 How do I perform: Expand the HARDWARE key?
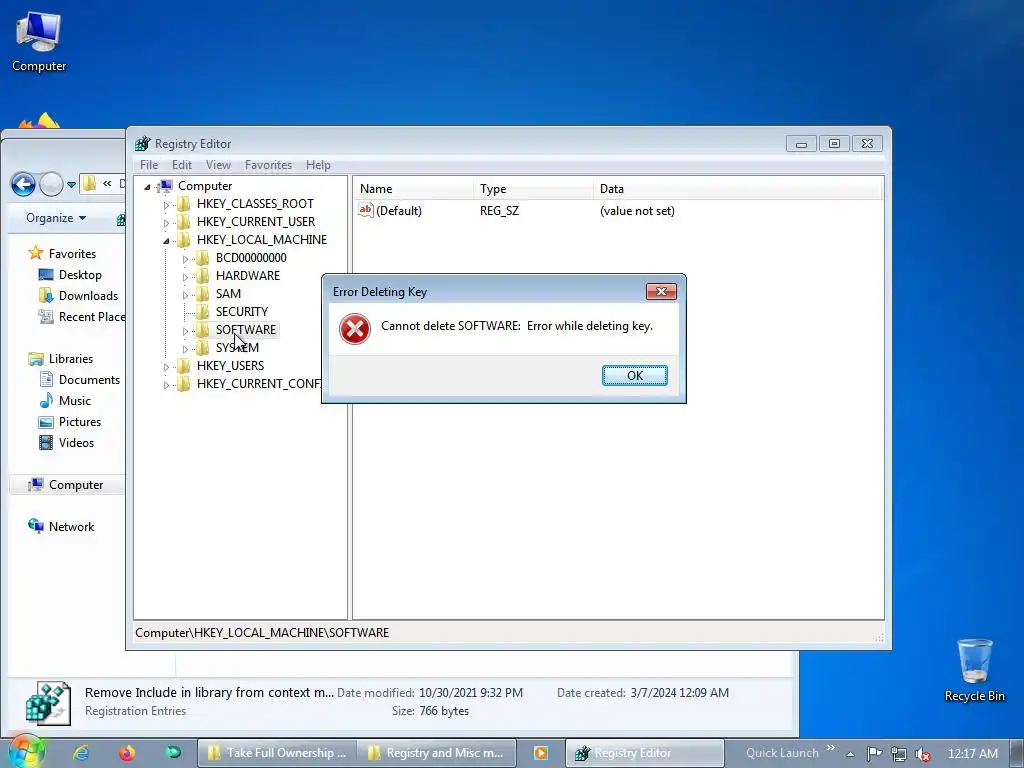tap(185, 277)
